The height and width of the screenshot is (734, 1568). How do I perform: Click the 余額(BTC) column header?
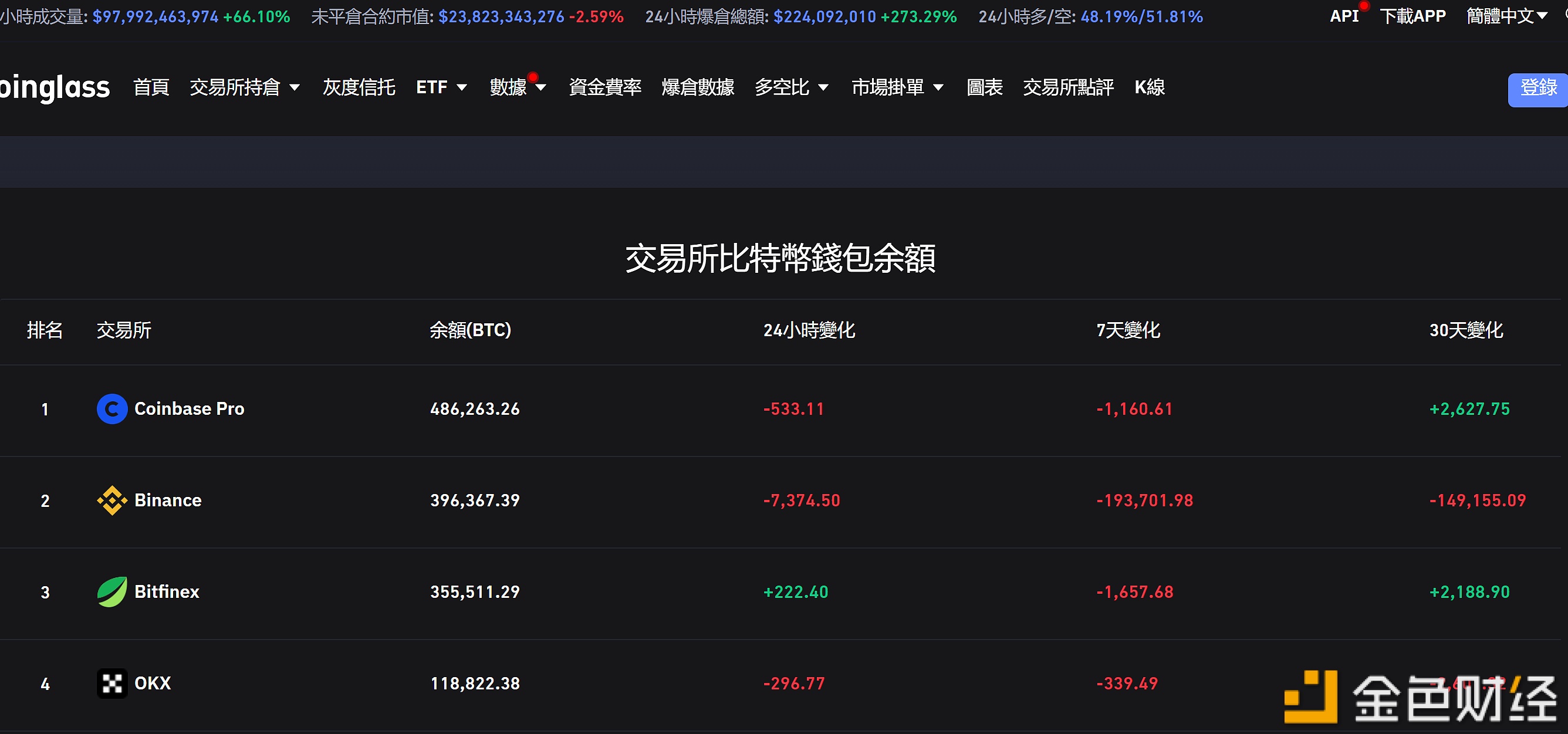[x=470, y=330]
